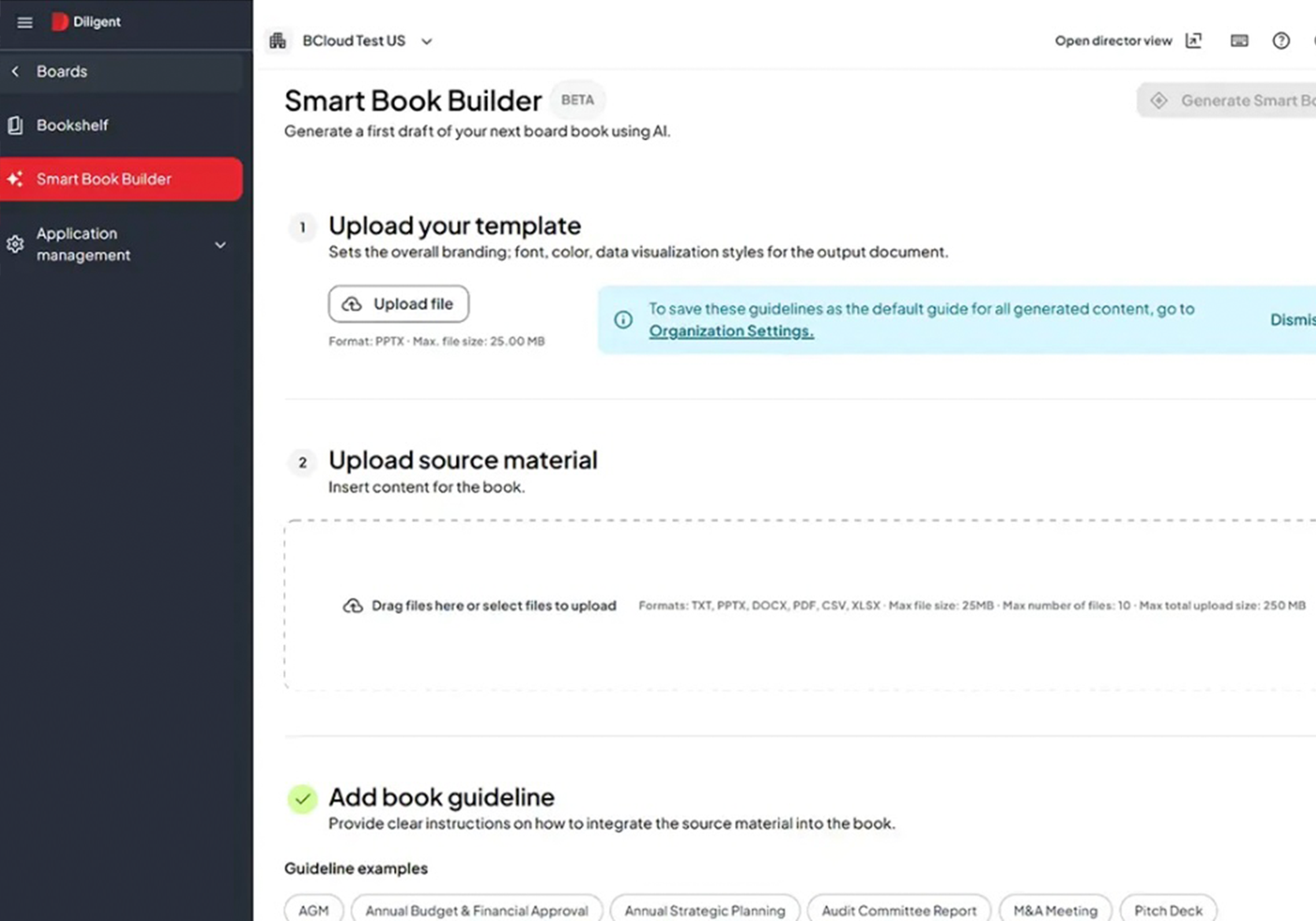Screen dimensions: 1316x921
Task: Open director view using the external link icon
Action: (1194, 40)
